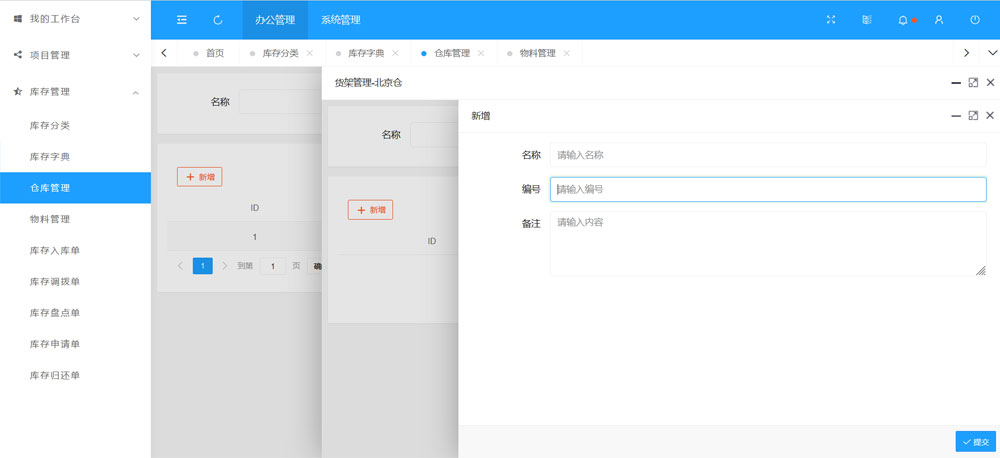This screenshot has width=1000, height=458.
Task: Open 库存归还单 in sidebar
Action: click(75, 375)
